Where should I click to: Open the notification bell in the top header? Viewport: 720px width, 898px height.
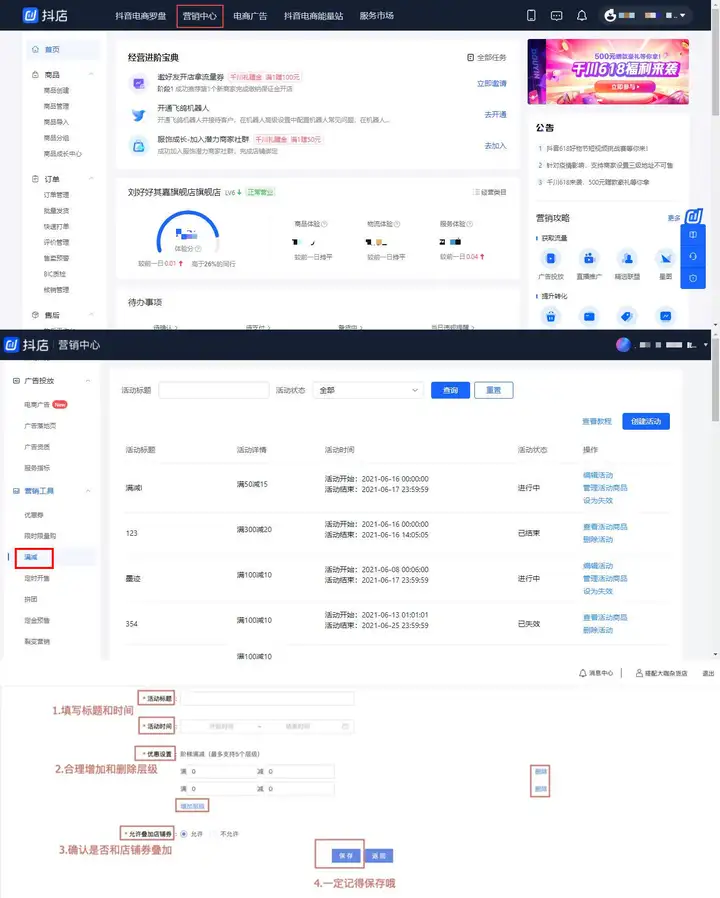click(x=581, y=15)
